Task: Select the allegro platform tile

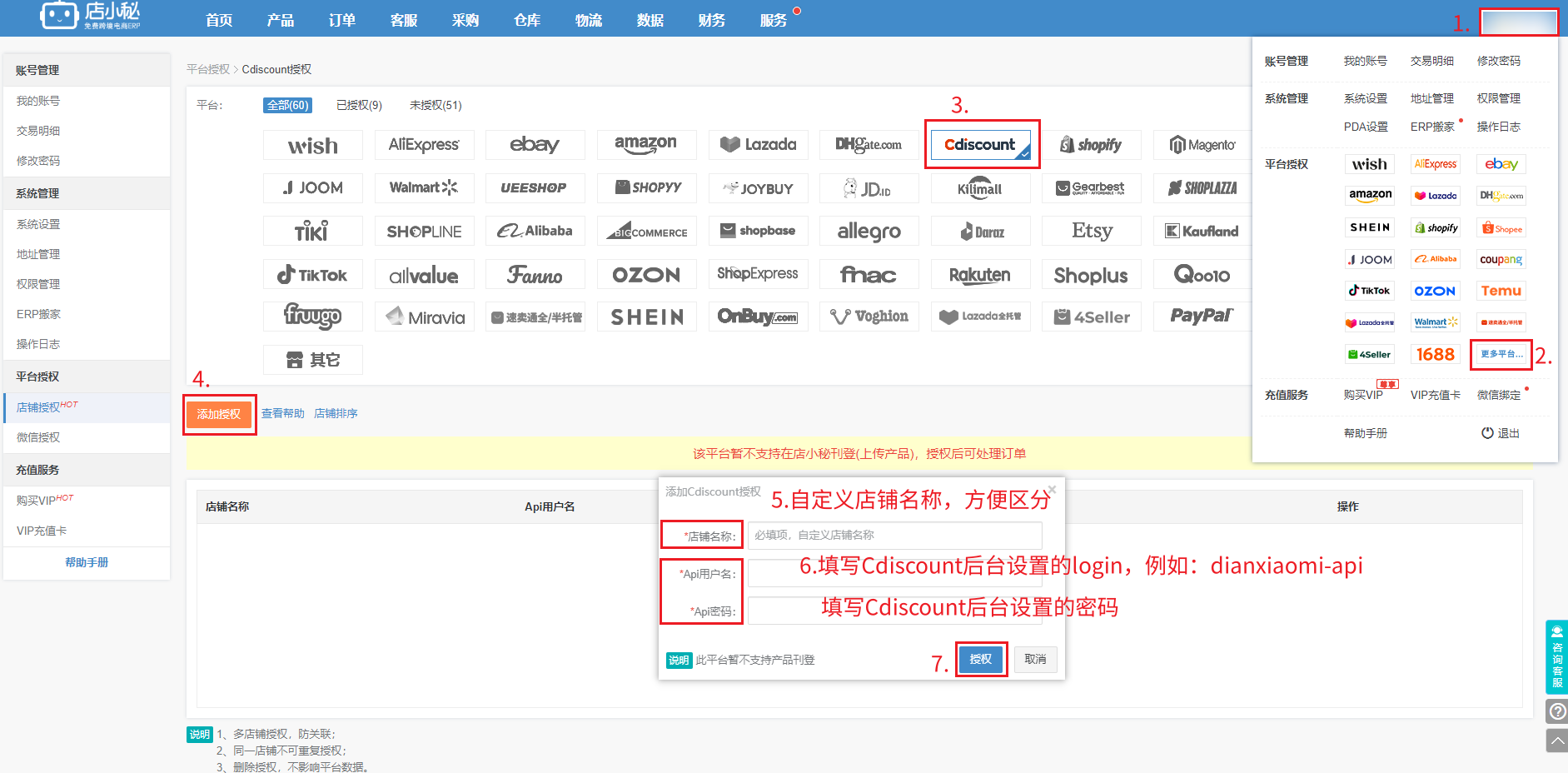Action: (x=869, y=232)
